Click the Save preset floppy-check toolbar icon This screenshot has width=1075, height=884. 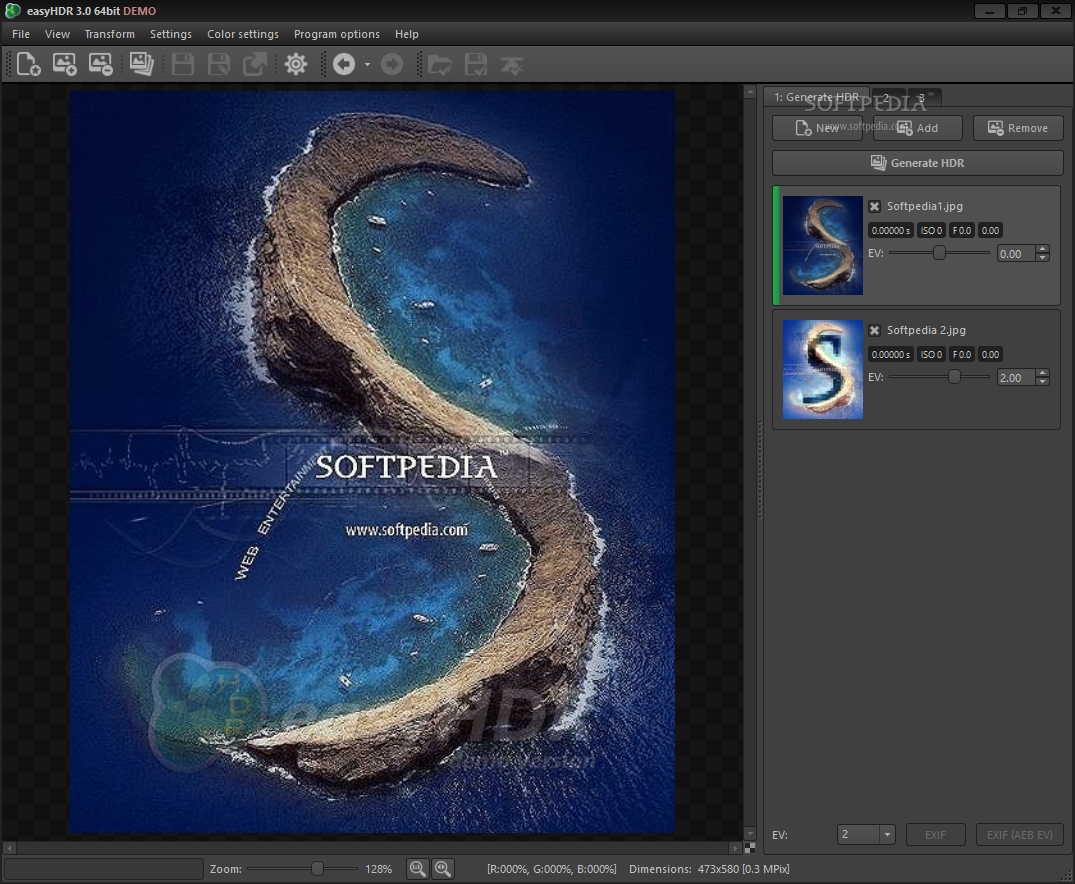[x=476, y=64]
